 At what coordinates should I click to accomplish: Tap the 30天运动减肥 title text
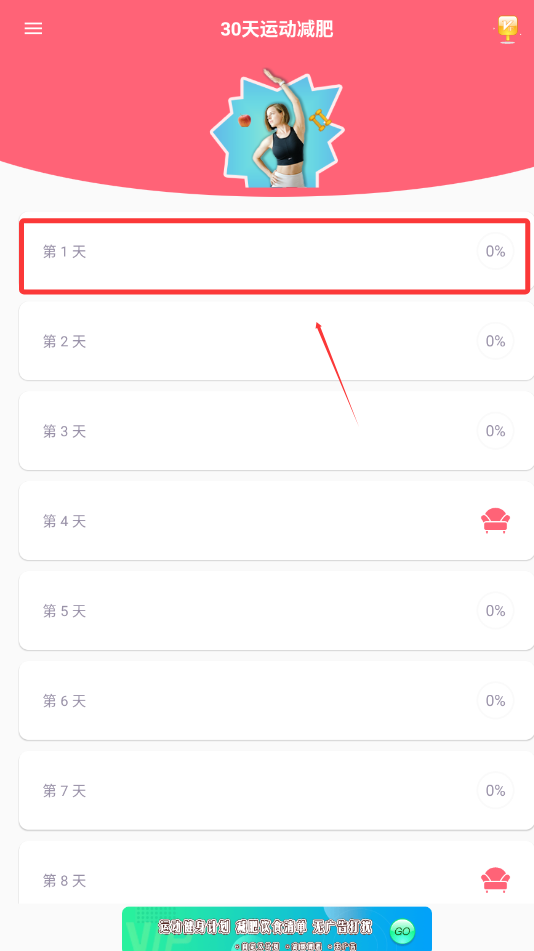click(277, 29)
